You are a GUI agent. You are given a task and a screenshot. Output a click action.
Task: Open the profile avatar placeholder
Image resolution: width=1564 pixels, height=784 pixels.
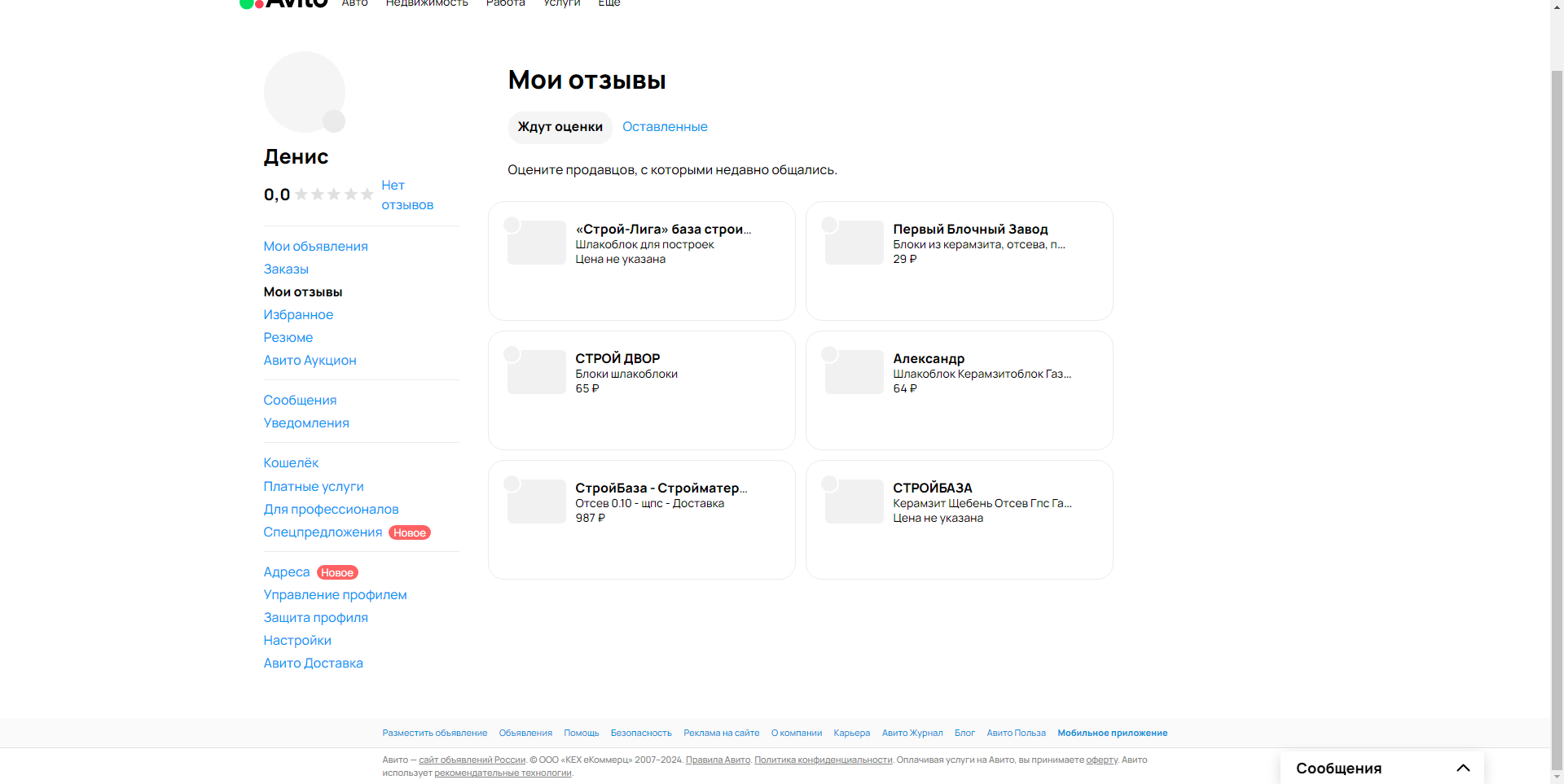point(304,92)
